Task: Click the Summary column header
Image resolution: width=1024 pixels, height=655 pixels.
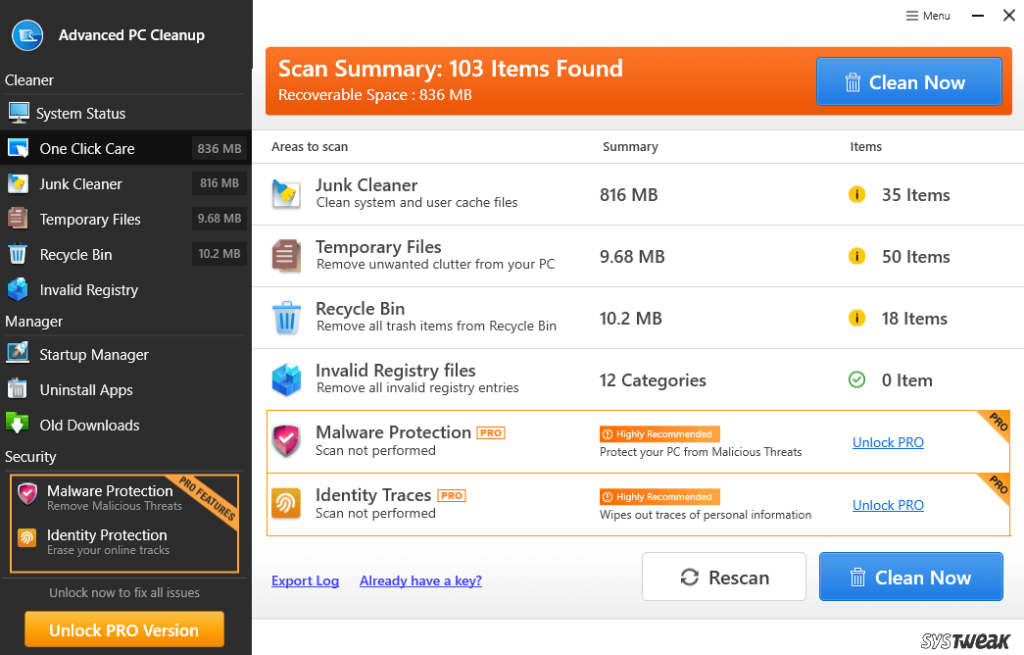Action: point(630,147)
